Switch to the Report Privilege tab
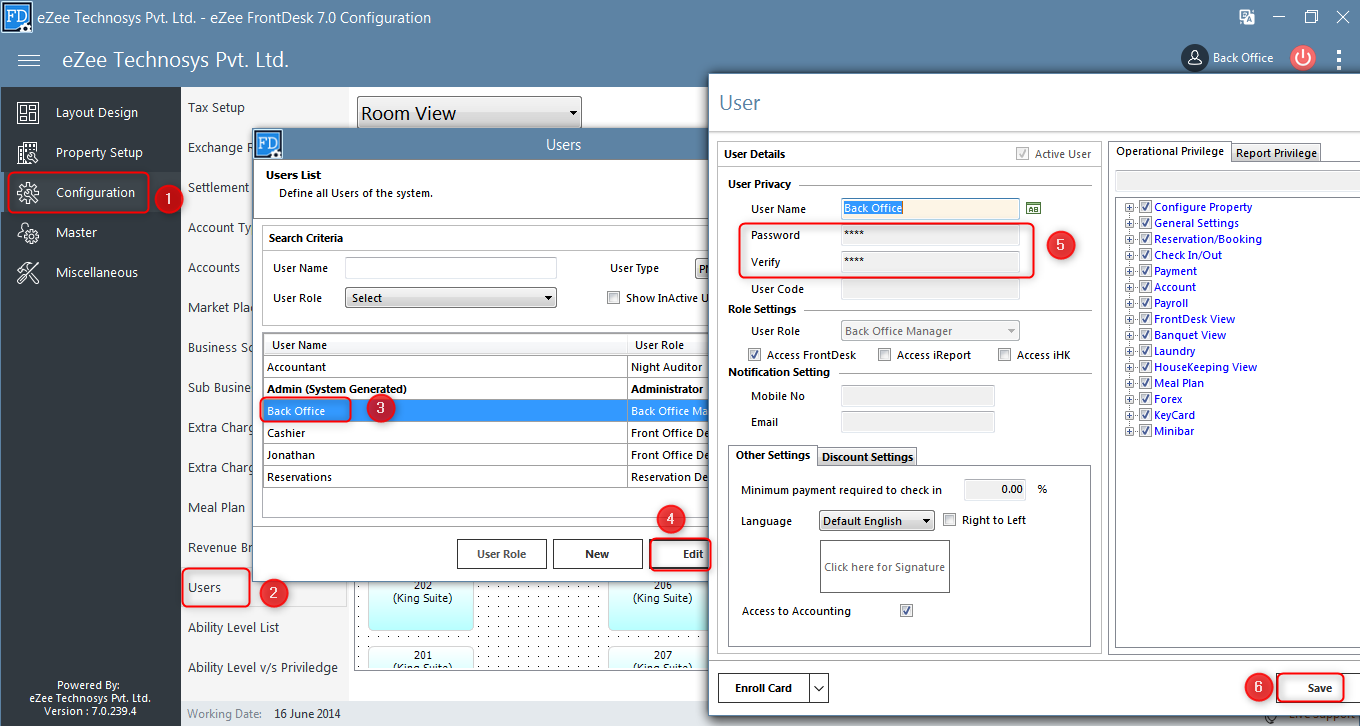This screenshot has height=726, width=1360. pyautogui.click(x=1276, y=153)
